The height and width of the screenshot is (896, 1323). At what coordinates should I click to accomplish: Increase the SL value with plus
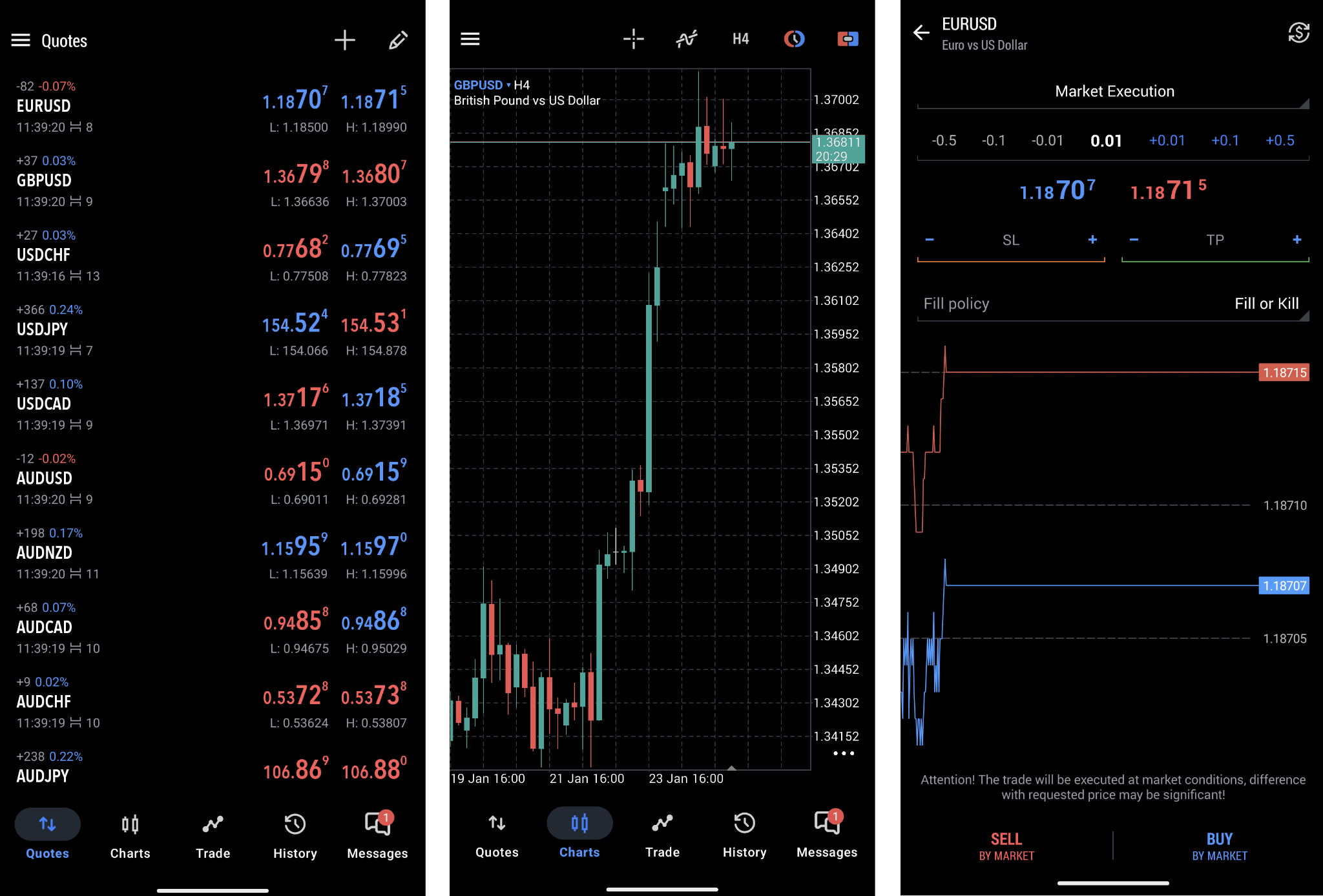click(1092, 240)
